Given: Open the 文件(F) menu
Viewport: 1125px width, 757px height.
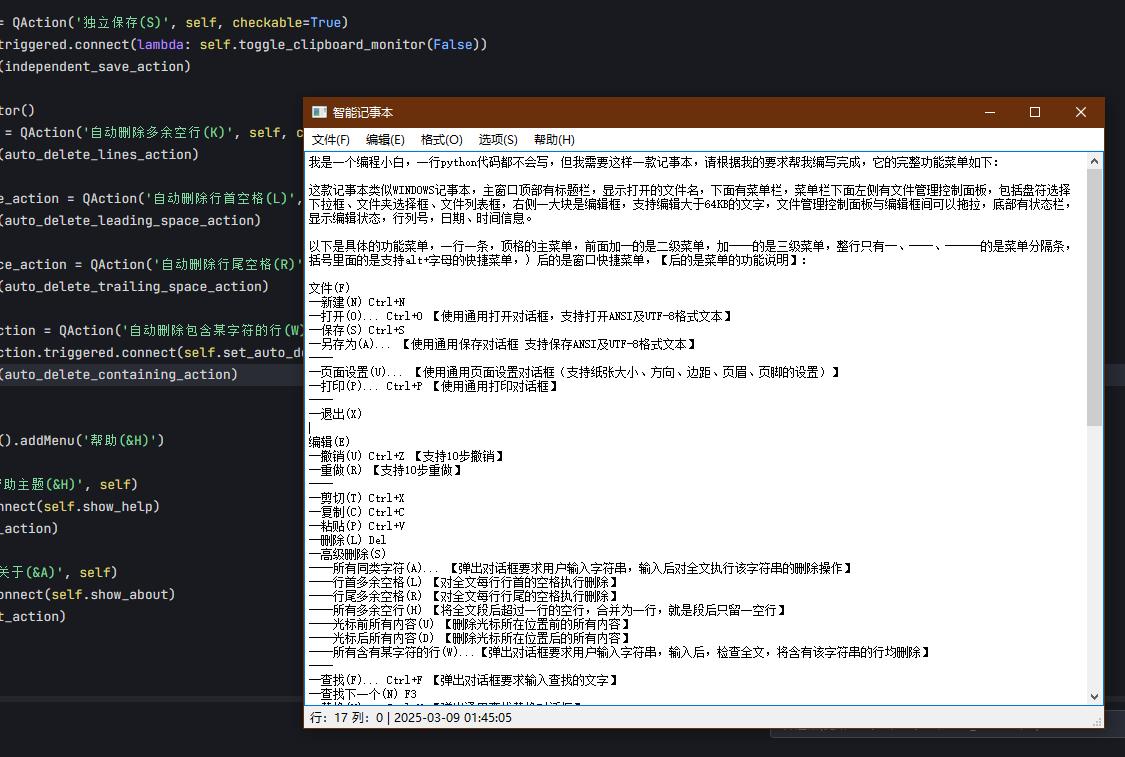Looking at the screenshot, I should pyautogui.click(x=330, y=140).
